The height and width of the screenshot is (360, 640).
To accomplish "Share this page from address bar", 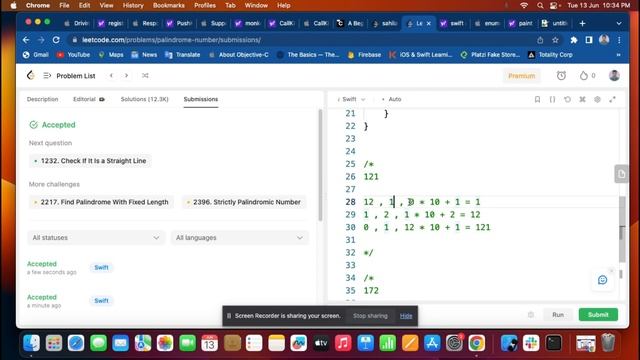I will [x=540, y=40].
